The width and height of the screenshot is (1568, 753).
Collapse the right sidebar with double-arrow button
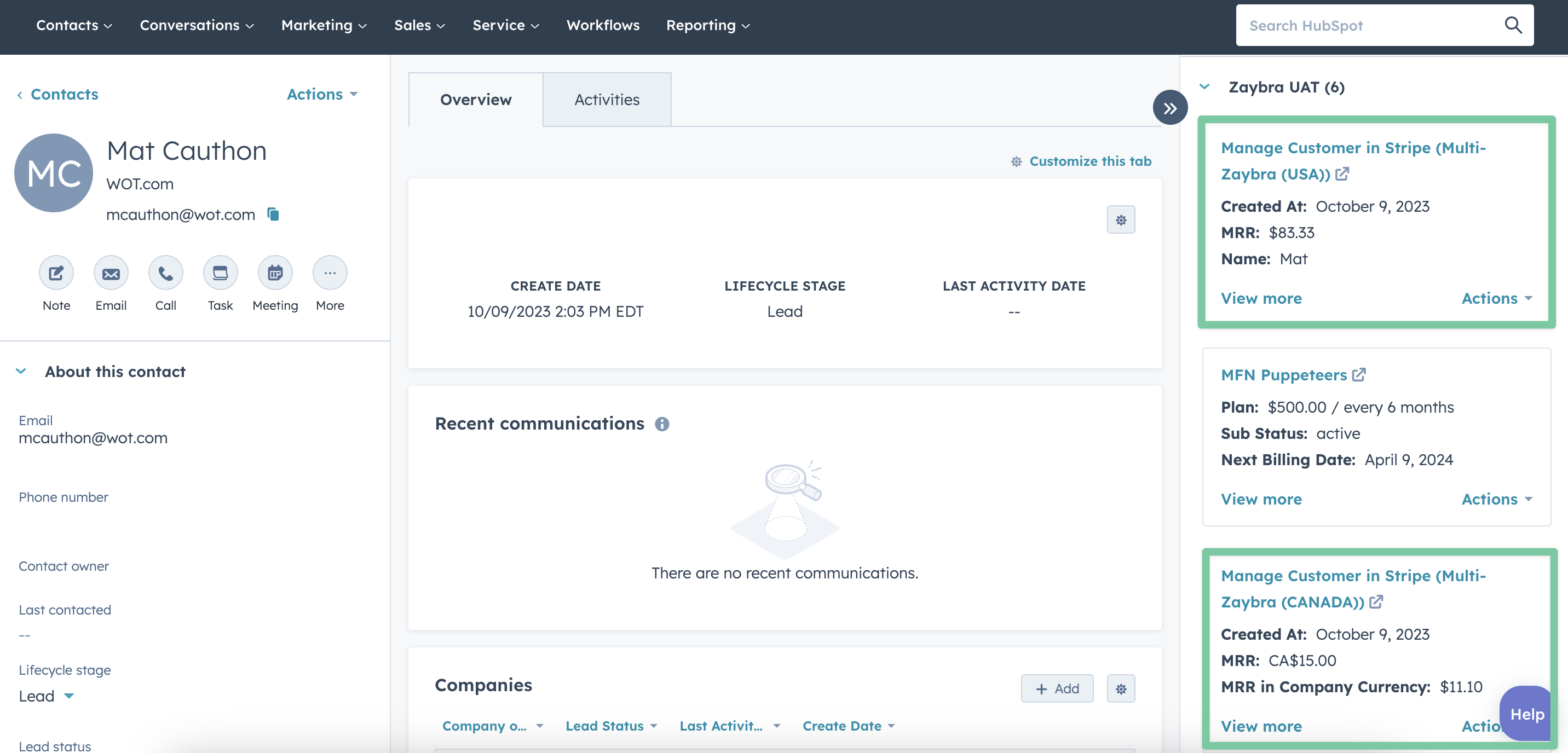click(1170, 108)
